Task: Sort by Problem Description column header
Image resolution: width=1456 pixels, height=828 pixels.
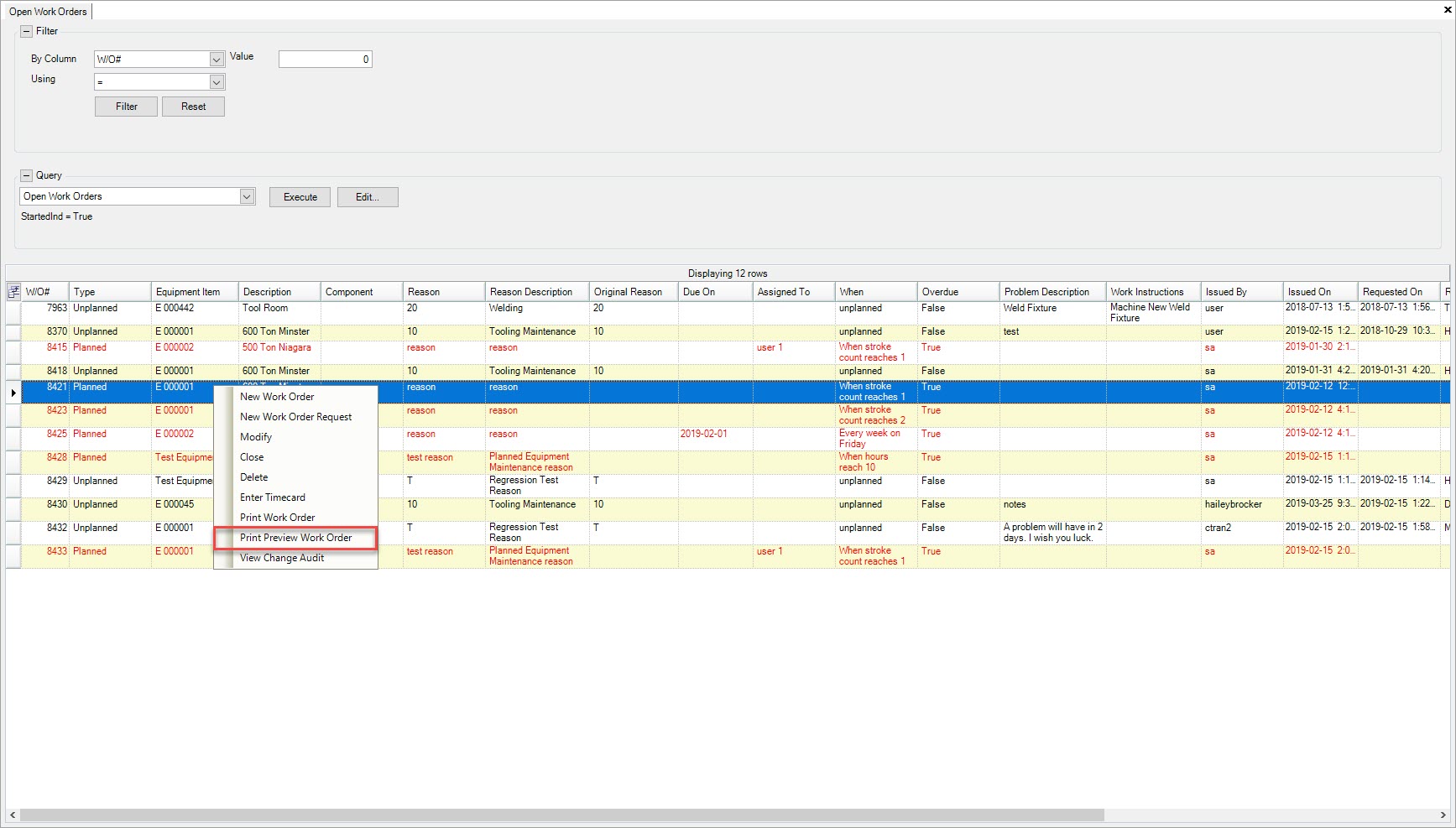Action: [1053, 292]
